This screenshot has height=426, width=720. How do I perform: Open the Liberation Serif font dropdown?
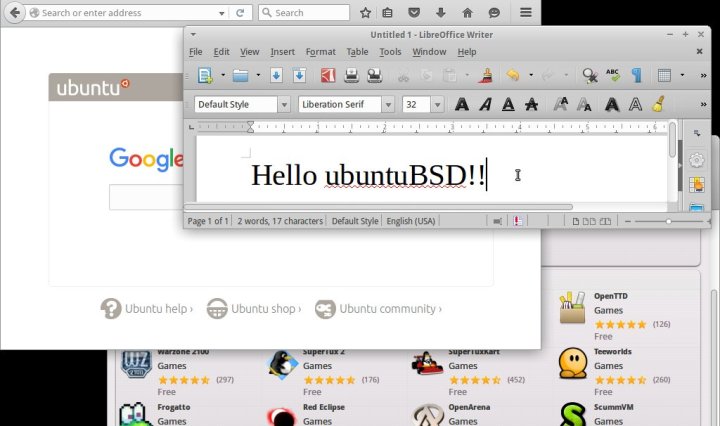(388, 104)
